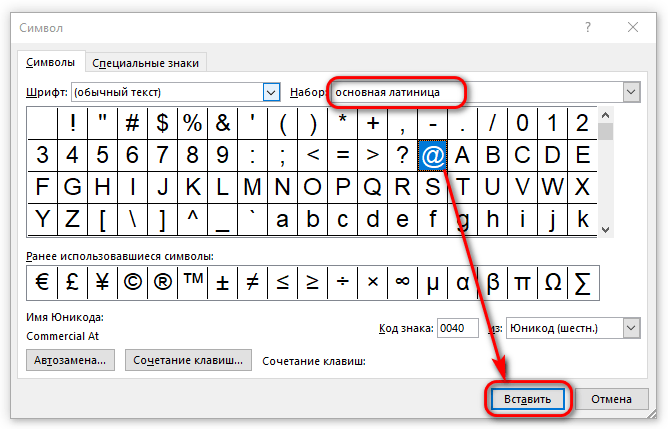668x429 pixels.
Task: Switch to the Специальные знаки tab
Action: [145, 63]
